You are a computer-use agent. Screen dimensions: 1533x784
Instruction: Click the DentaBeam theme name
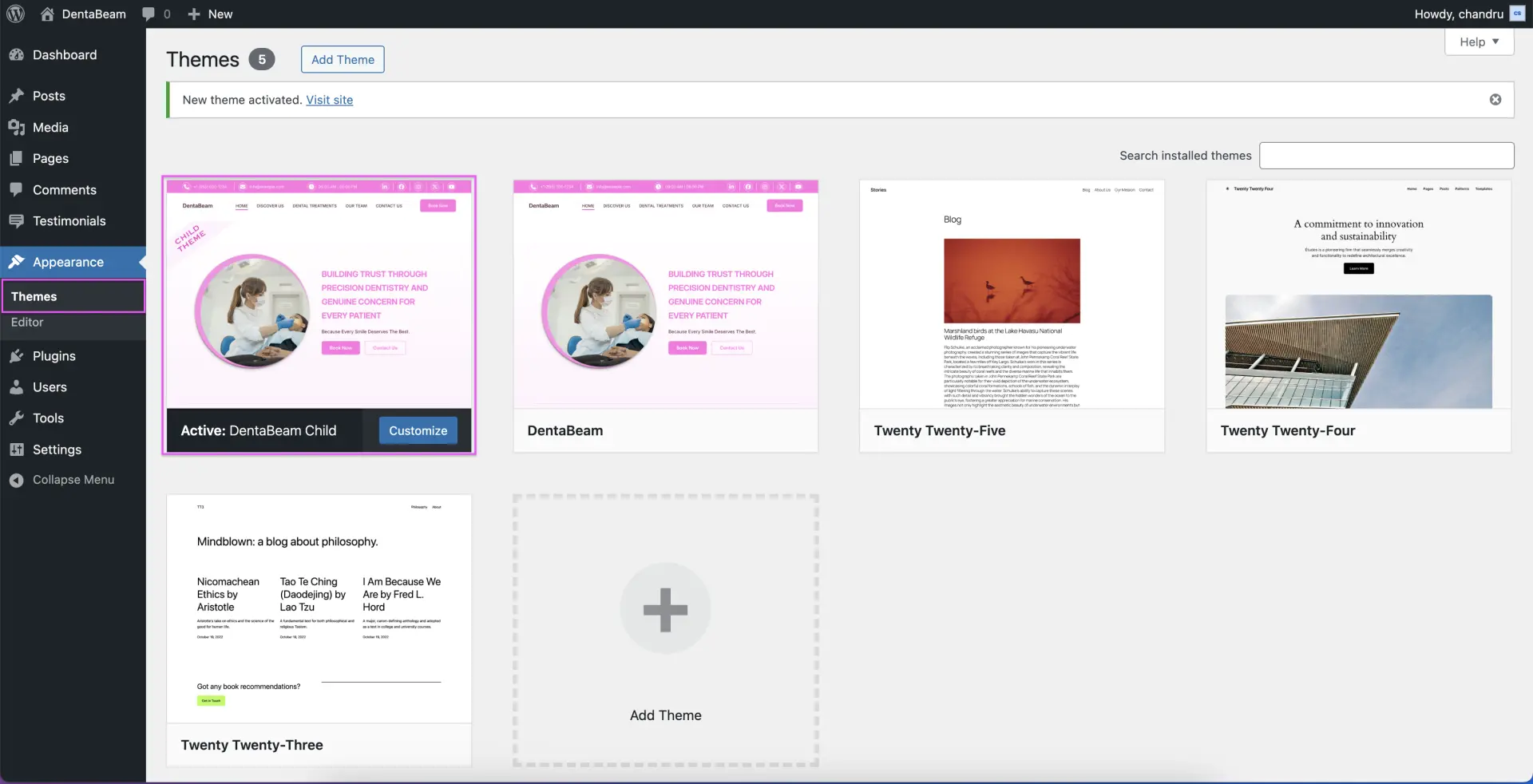[x=565, y=430]
